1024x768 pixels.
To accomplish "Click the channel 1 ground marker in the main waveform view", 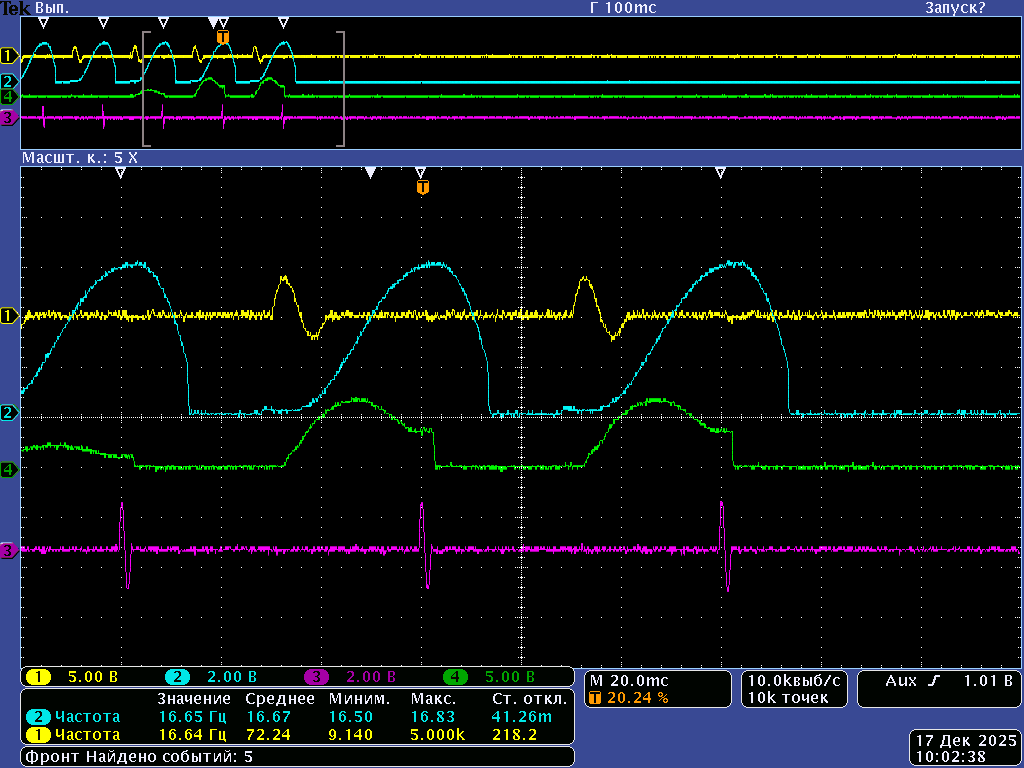I will coord(9,316).
